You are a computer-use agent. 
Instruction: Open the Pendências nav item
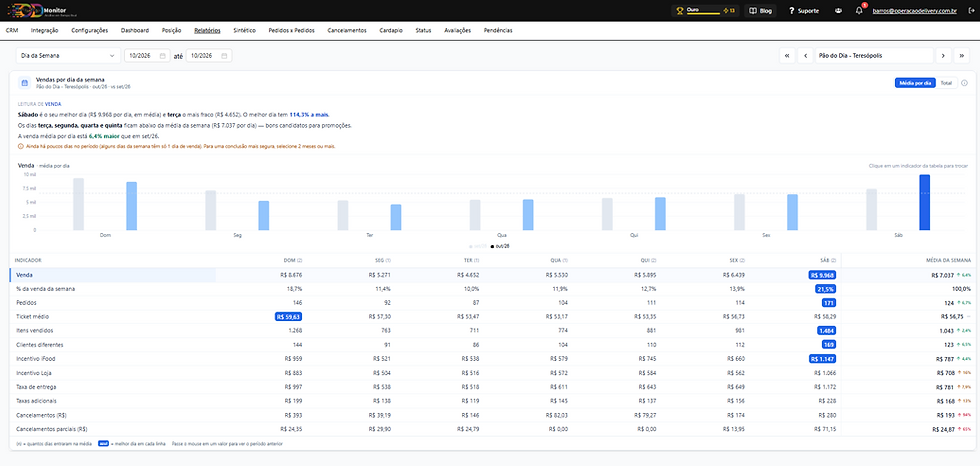coord(498,30)
